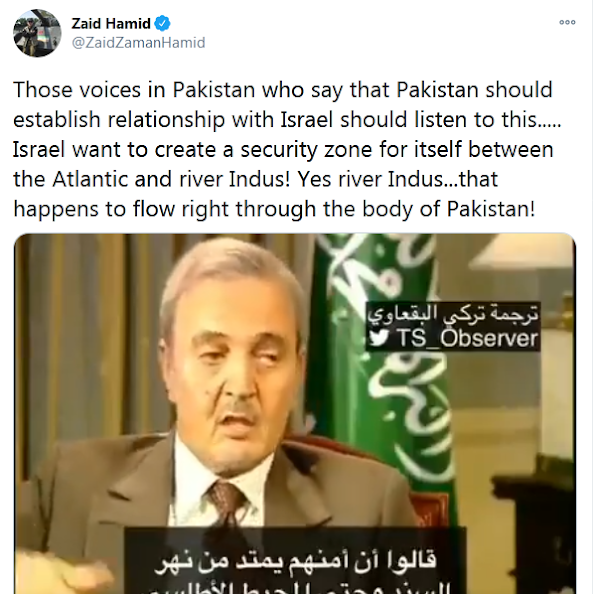Play the embedded video of the man speaking
The width and height of the screenshot is (595, 594).
point(295,414)
